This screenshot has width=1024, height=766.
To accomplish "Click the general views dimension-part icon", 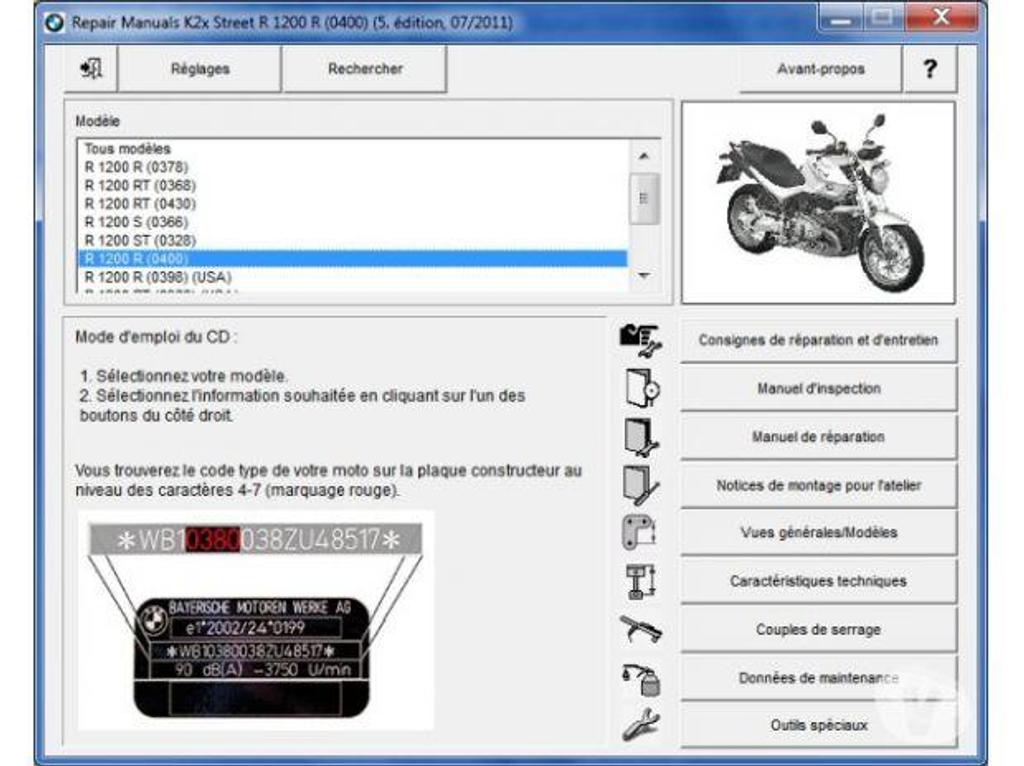I will (639, 532).
